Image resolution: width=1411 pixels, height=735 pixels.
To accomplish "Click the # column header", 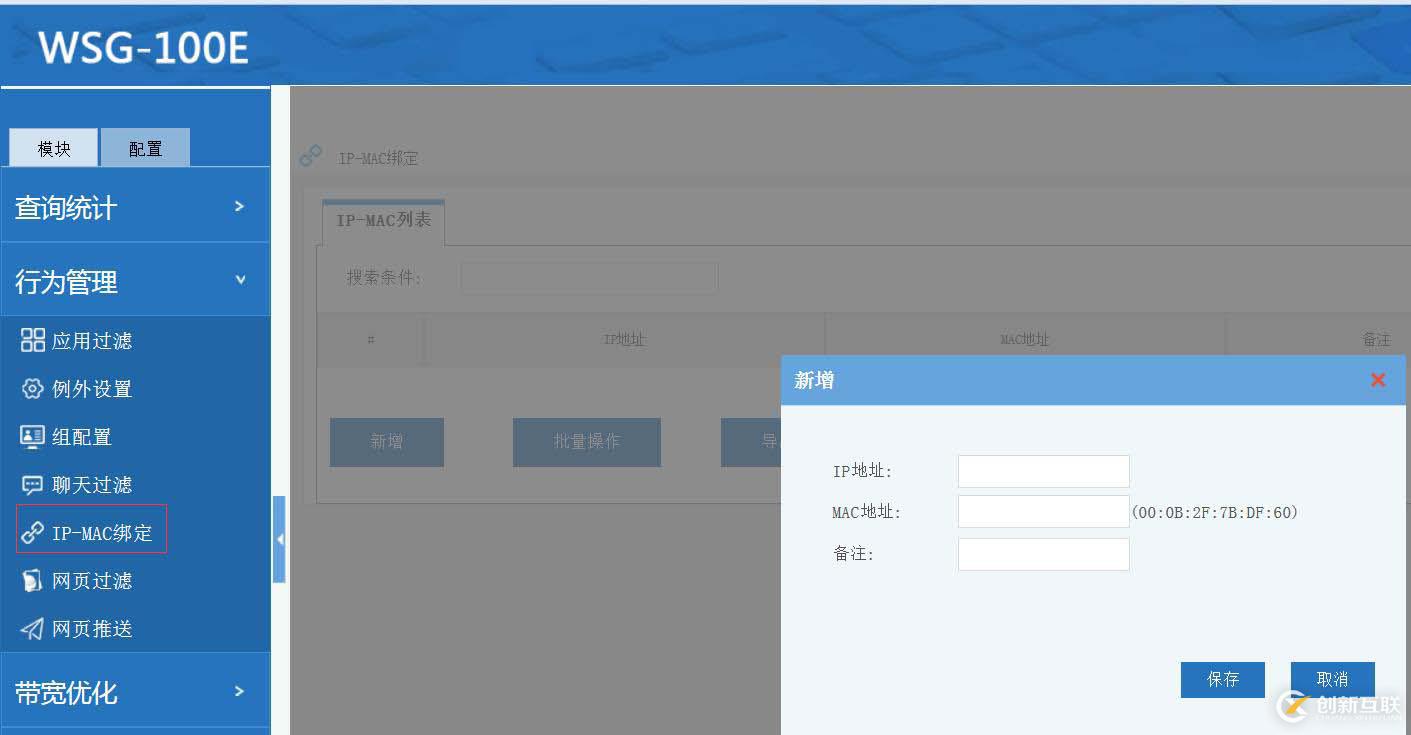I will (x=371, y=340).
